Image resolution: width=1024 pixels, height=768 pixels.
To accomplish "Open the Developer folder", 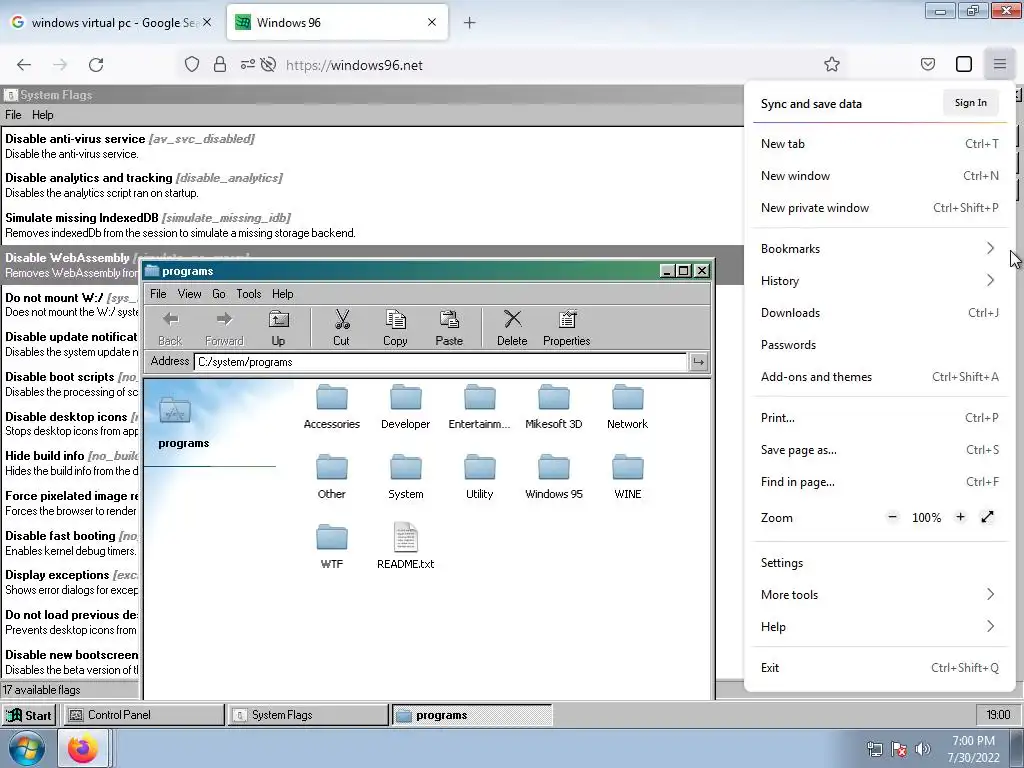I will (x=406, y=406).
